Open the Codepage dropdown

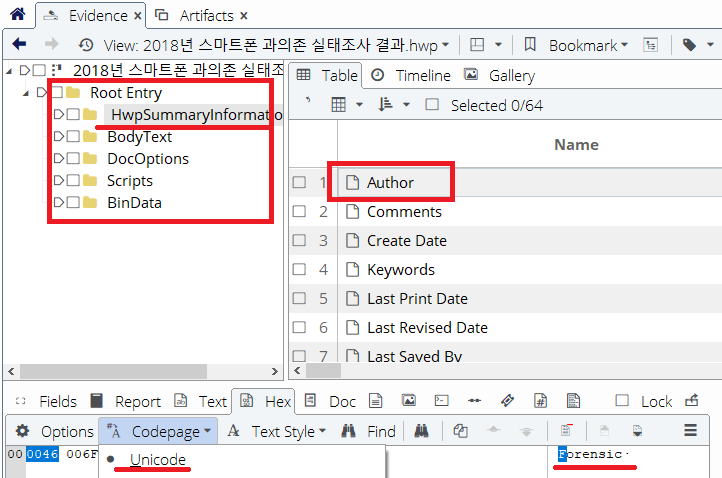tap(160, 431)
